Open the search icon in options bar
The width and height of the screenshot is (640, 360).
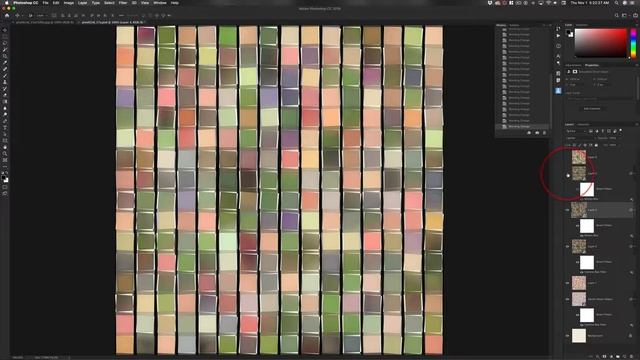click(x=616, y=16)
